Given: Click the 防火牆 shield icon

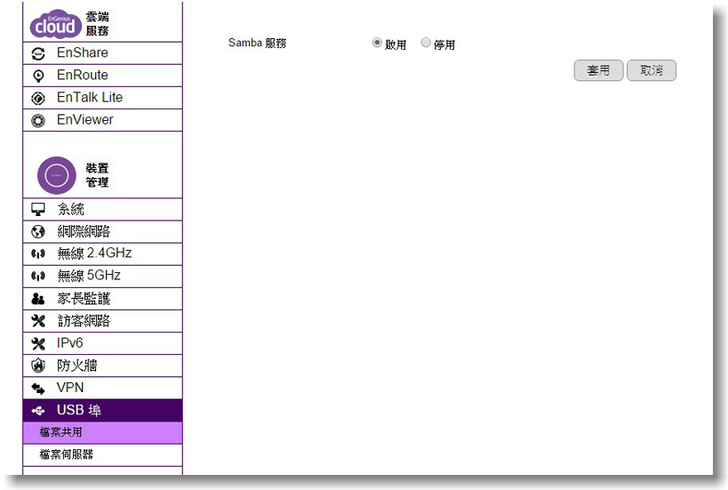Looking at the screenshot, I should point(39,365).
